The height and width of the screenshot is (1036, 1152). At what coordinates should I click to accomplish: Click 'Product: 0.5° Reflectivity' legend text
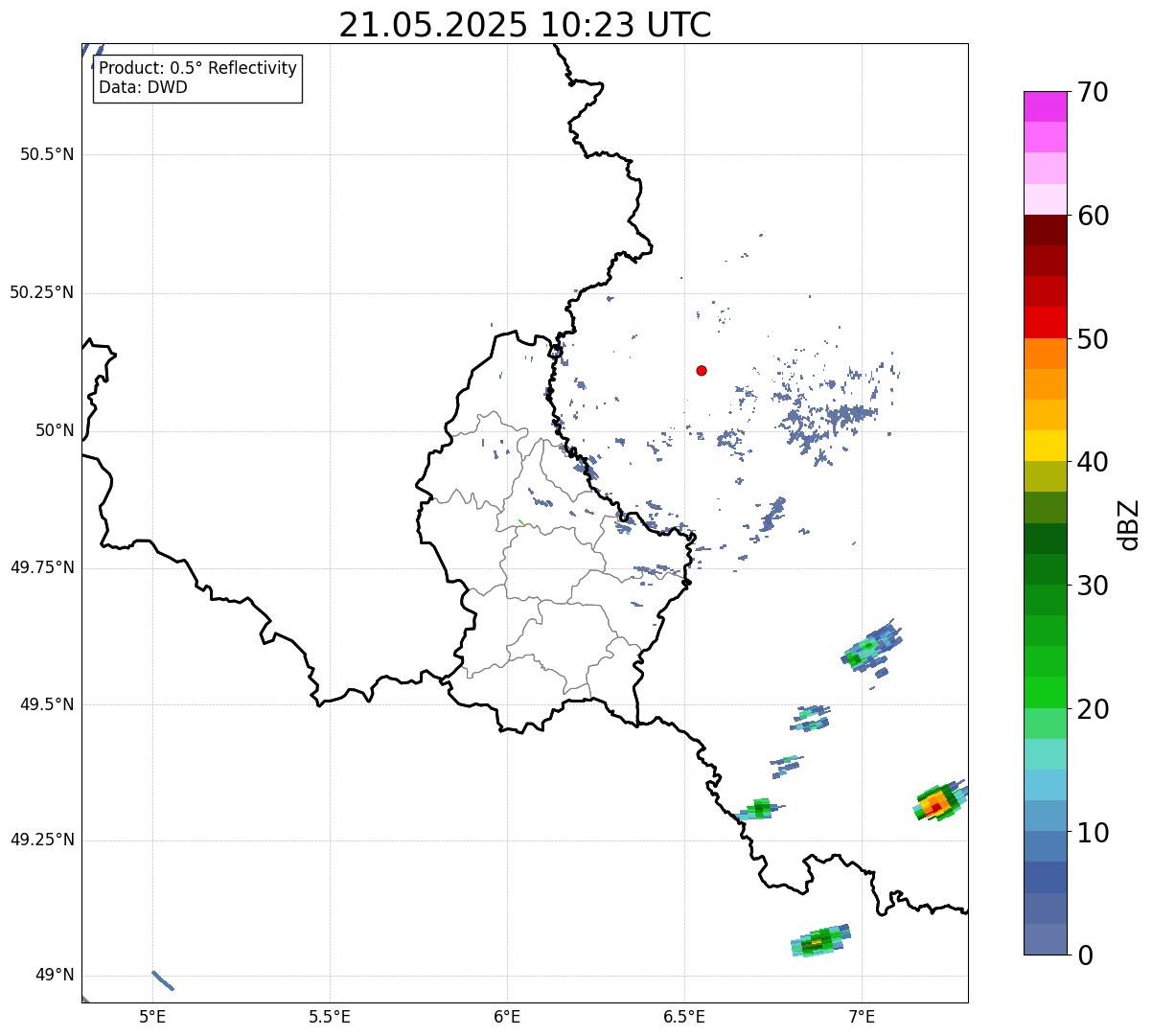[198, 68]
